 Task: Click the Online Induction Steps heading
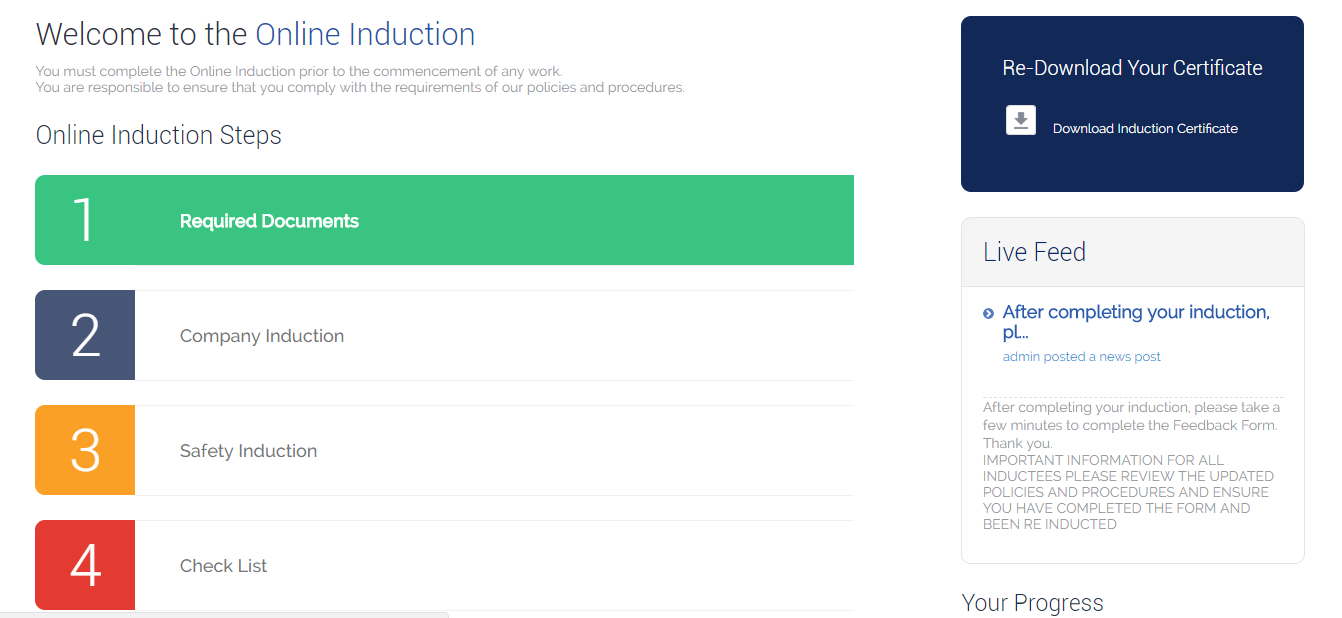(x=158, y=135)
